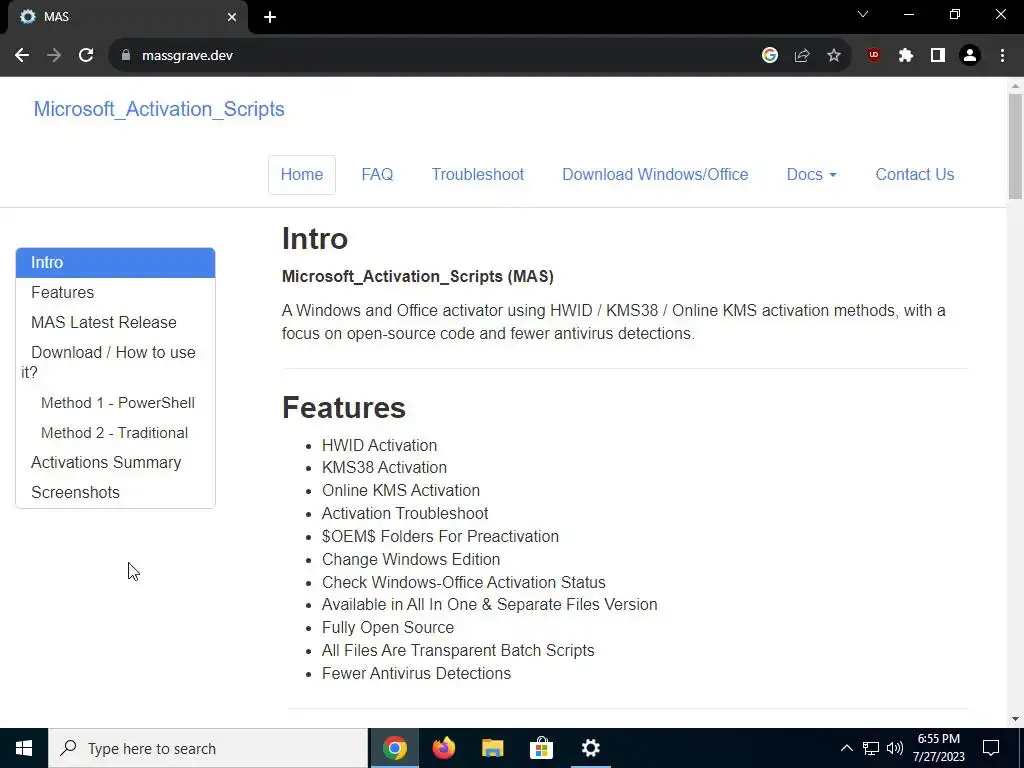Go back with the browser back arrow
This screenshot has height=768, width=1024.
22,56
